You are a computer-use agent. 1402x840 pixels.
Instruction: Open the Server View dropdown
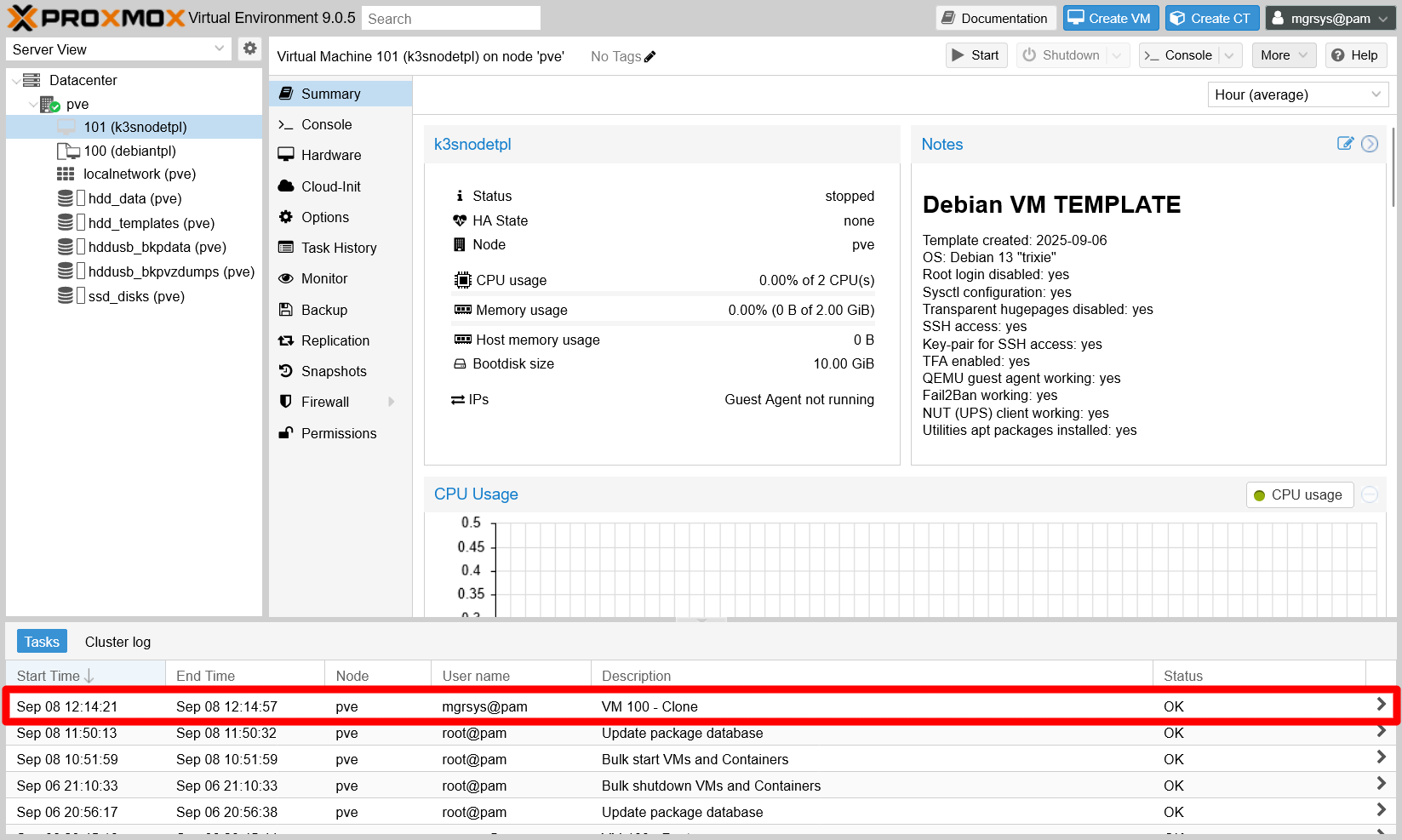tap(118, 49)
